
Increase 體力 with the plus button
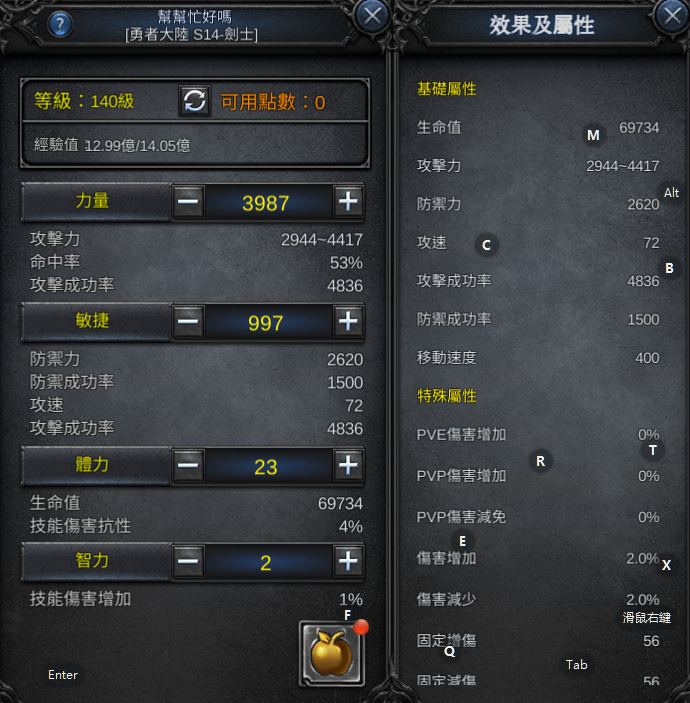(348, 465)
